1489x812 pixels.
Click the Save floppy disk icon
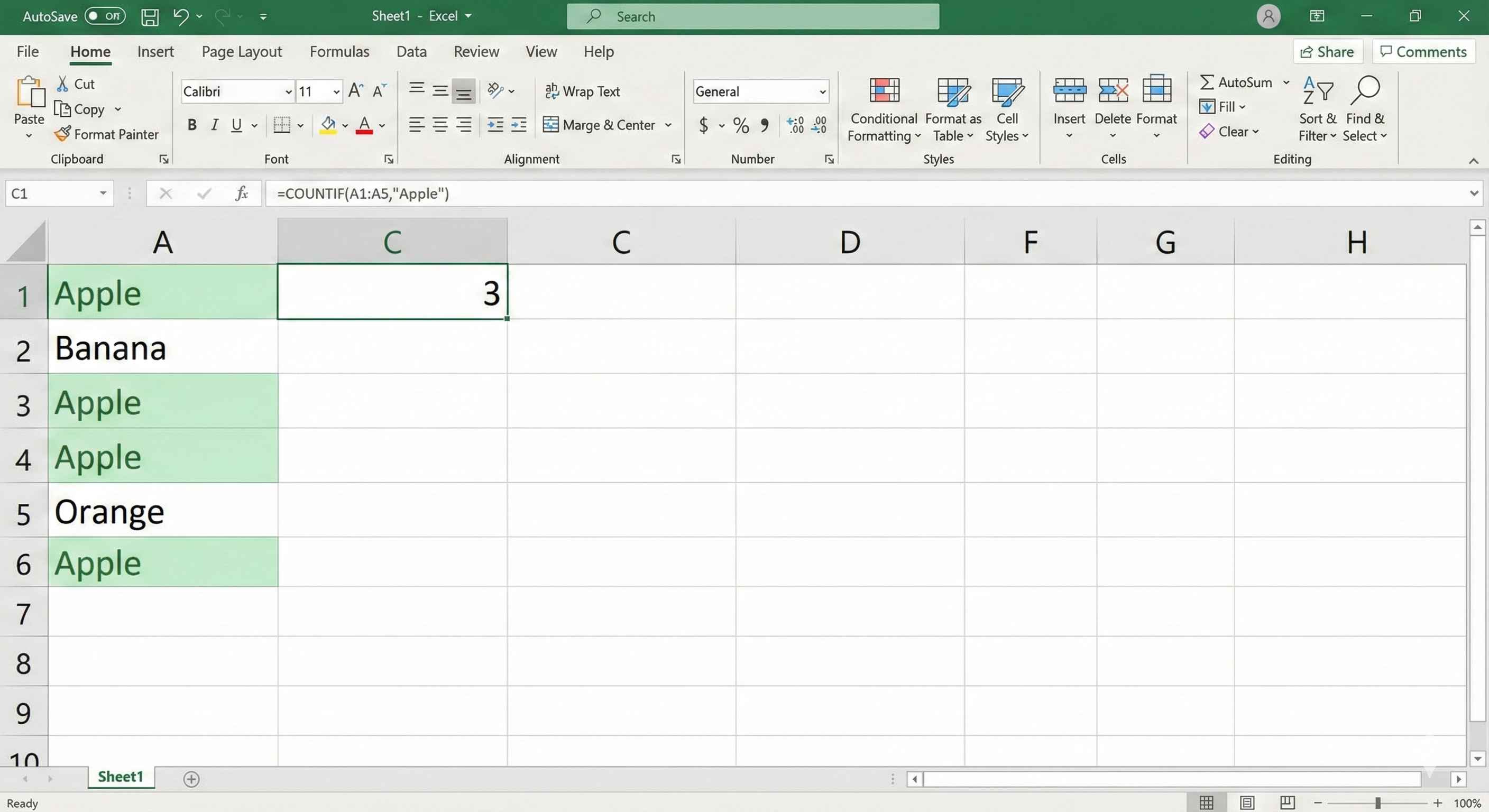(x=150, y=16)
